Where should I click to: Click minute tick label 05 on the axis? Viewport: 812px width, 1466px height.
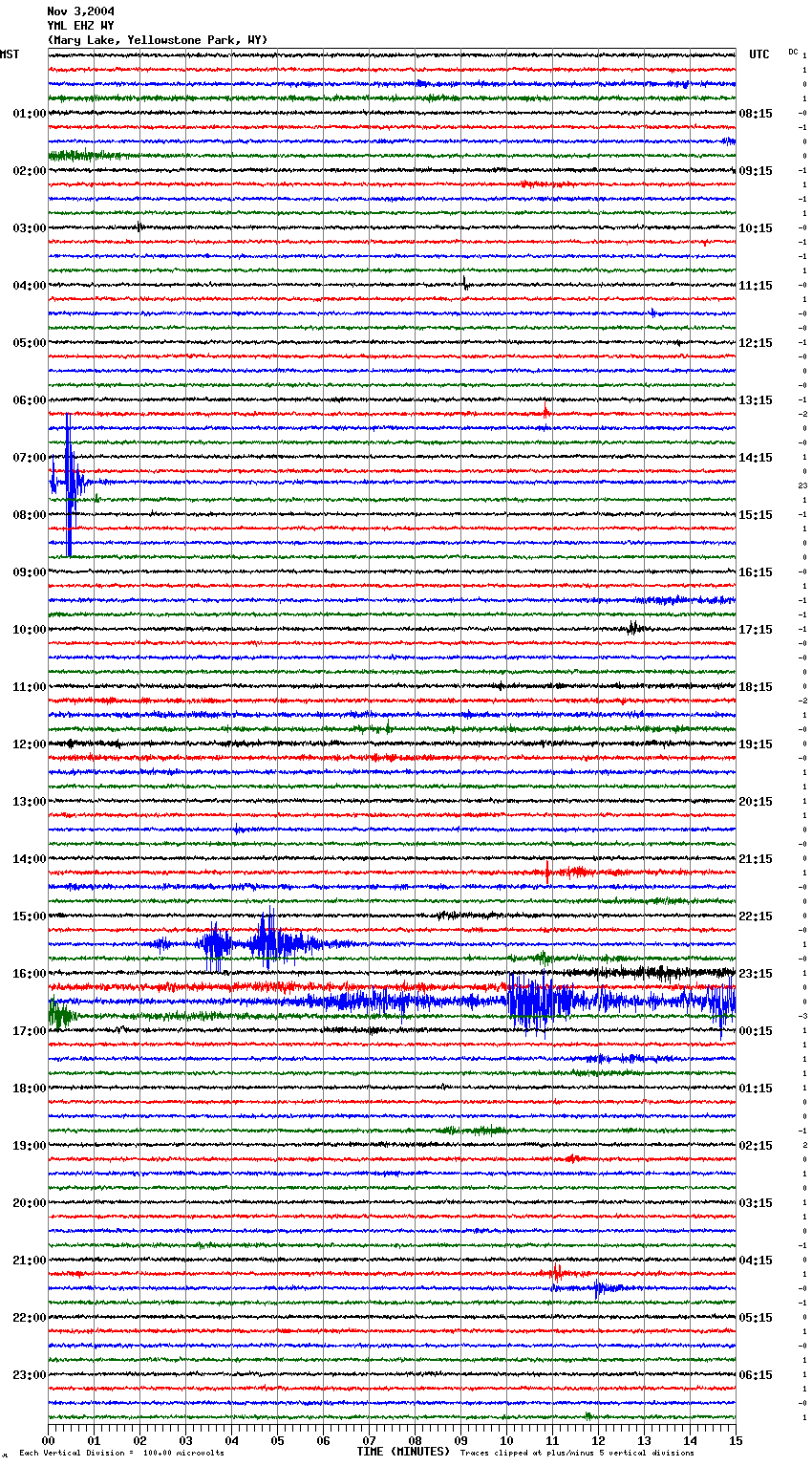(277, 1440)
